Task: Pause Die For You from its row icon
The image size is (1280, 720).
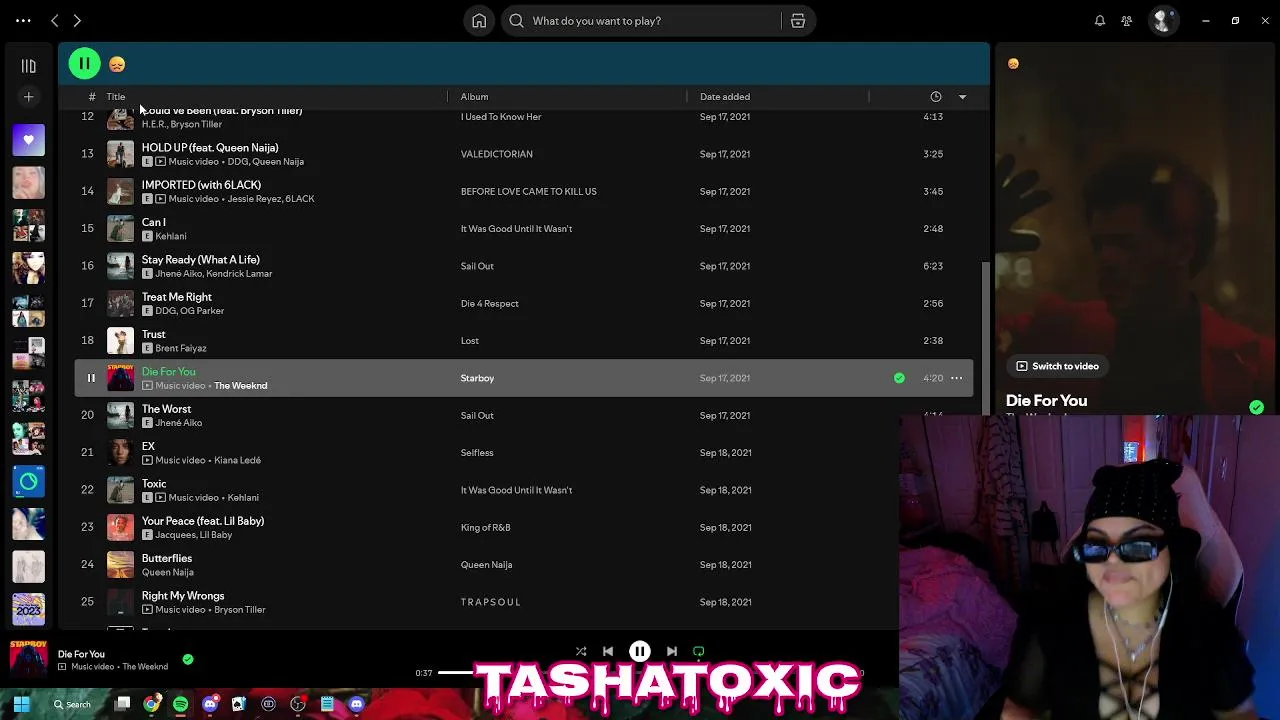Action: (x=91, y=378)
